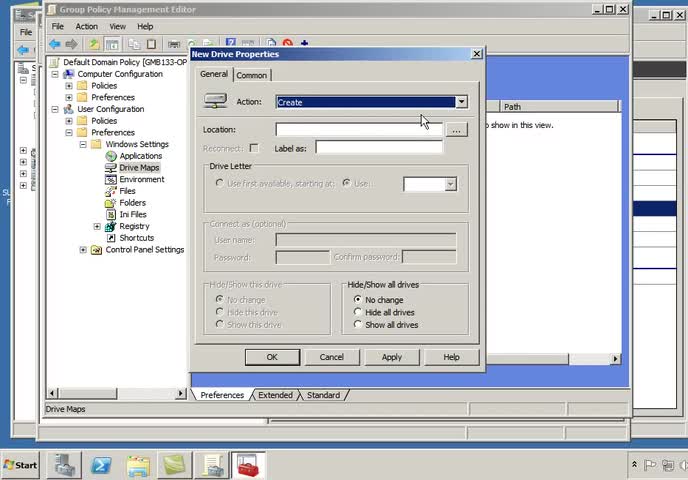Select 'Use first available, starting at' option

click(219, 183)
